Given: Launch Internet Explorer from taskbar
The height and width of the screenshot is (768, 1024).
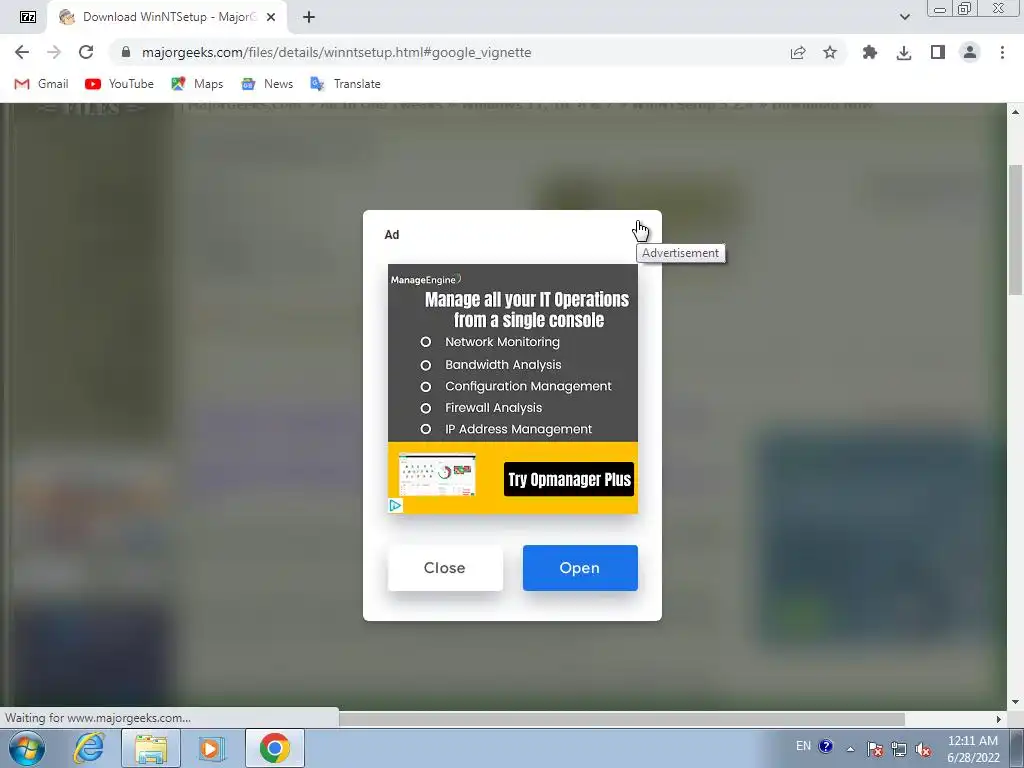Looking at the screenshot, I should click(x=89, y=748).
